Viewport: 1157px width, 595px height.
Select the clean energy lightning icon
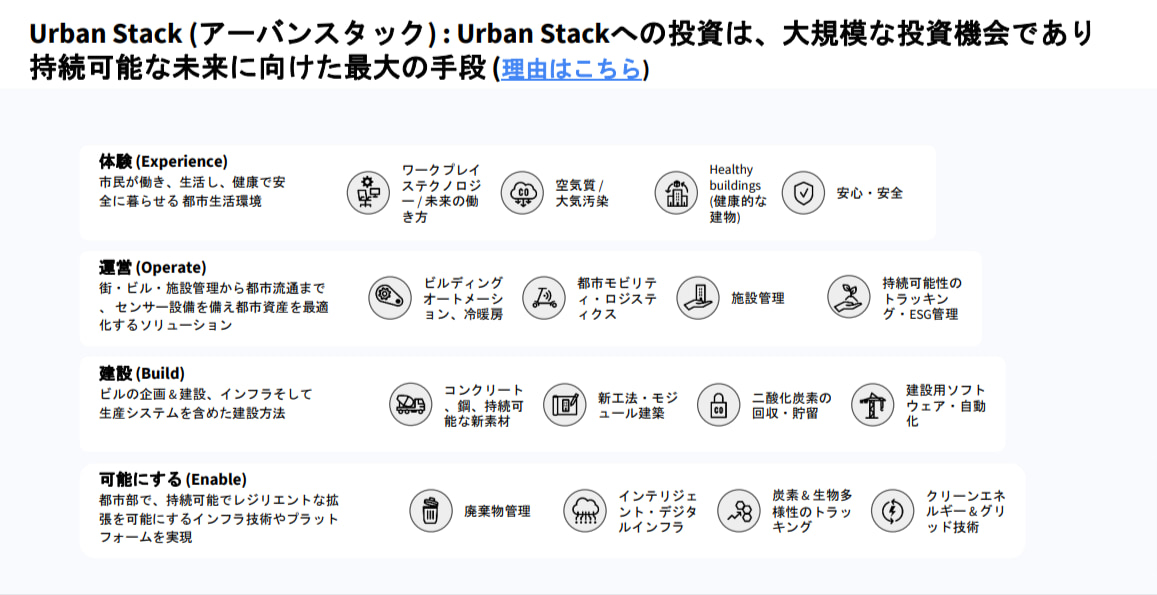pyautogui.click(x=892, y=511)
